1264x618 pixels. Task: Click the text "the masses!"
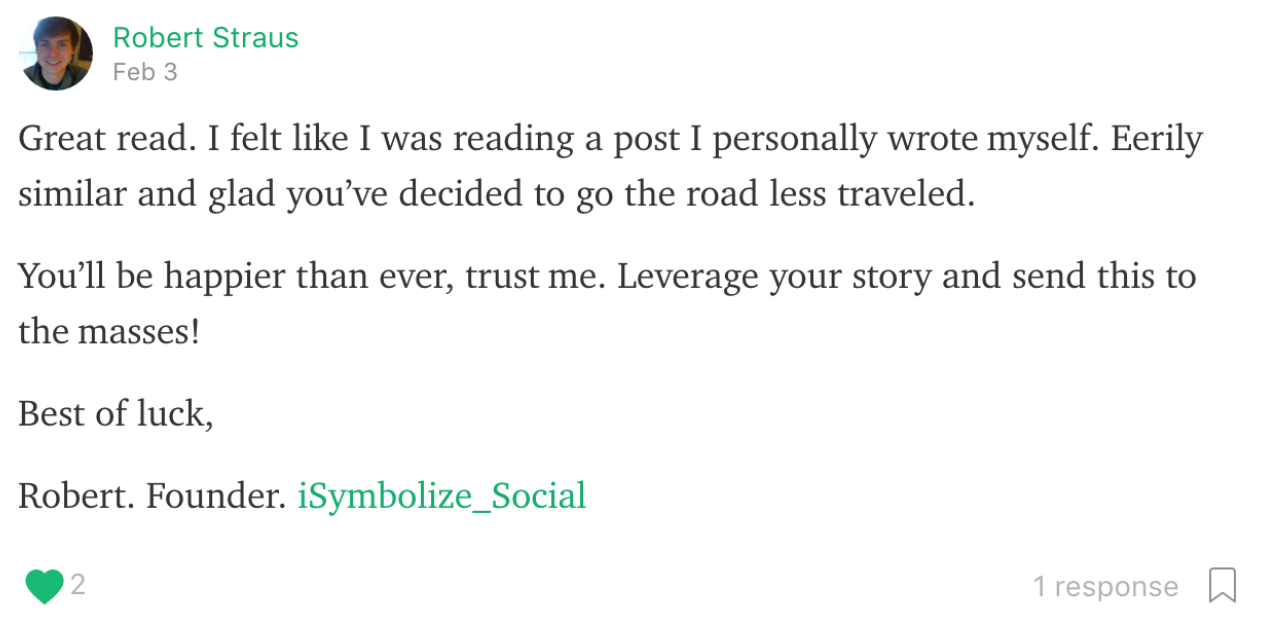point(109,332)
